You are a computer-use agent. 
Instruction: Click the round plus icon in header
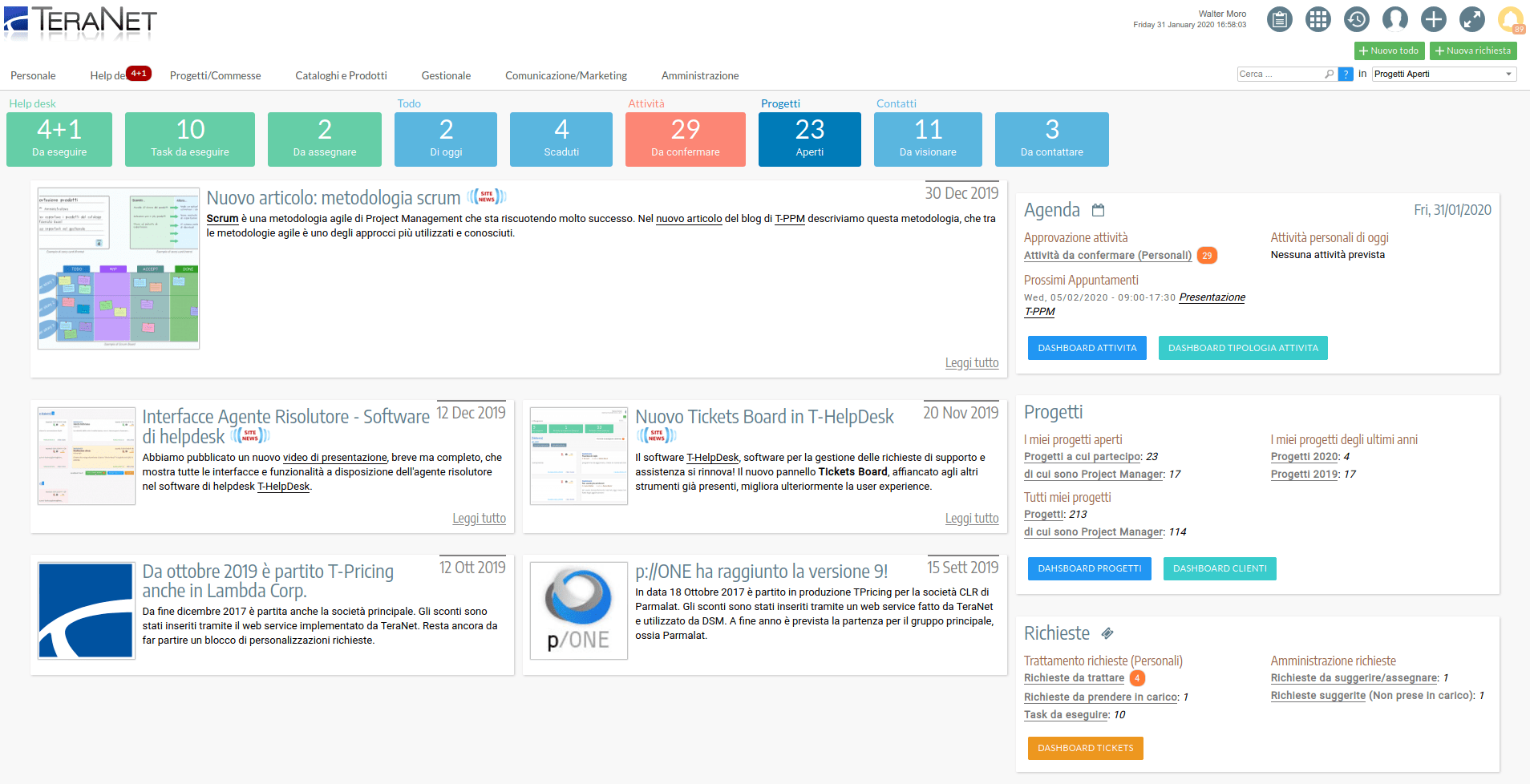[1434, 19]
